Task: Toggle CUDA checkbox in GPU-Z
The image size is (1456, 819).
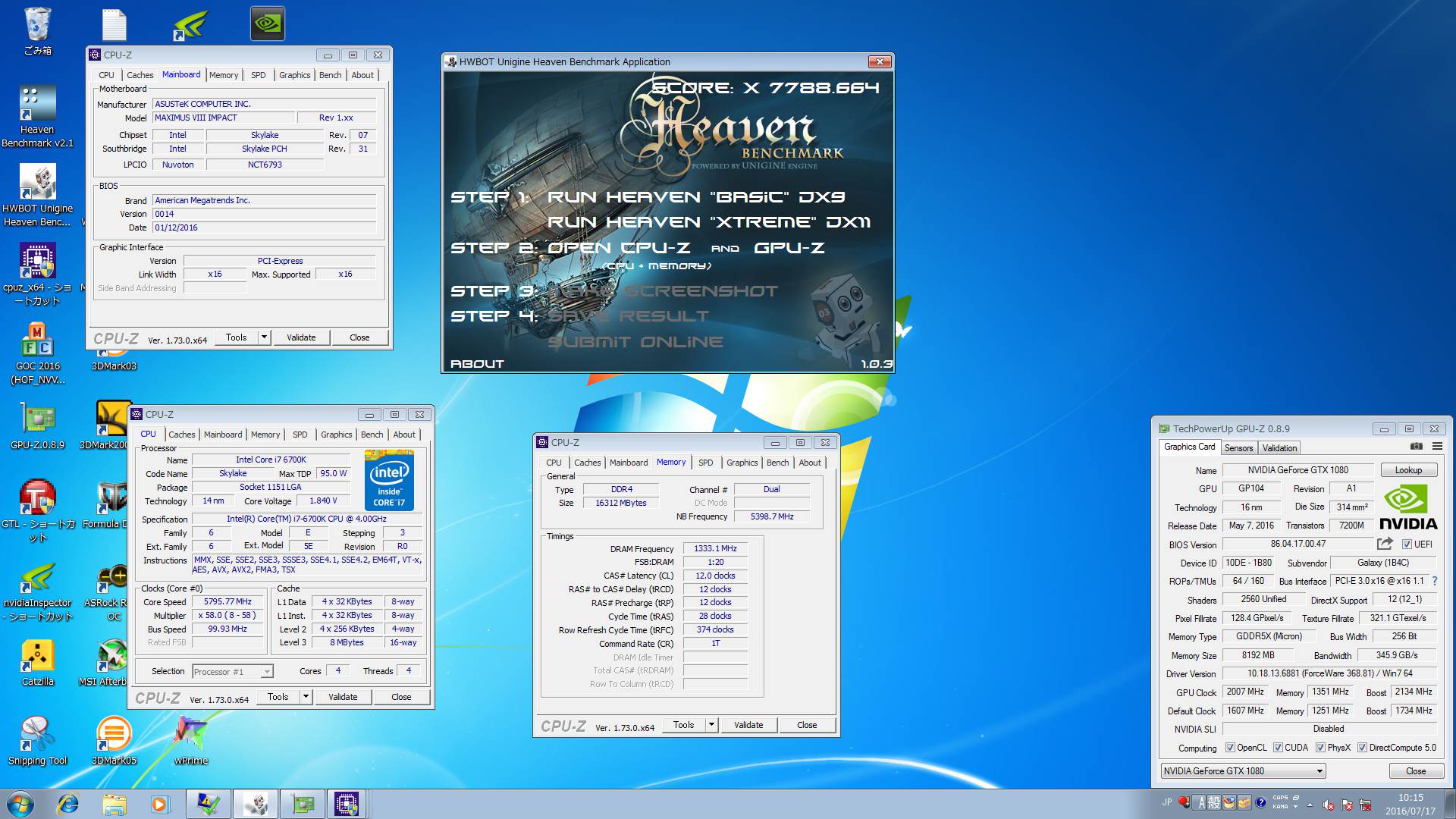Action: coord(1278,748)
